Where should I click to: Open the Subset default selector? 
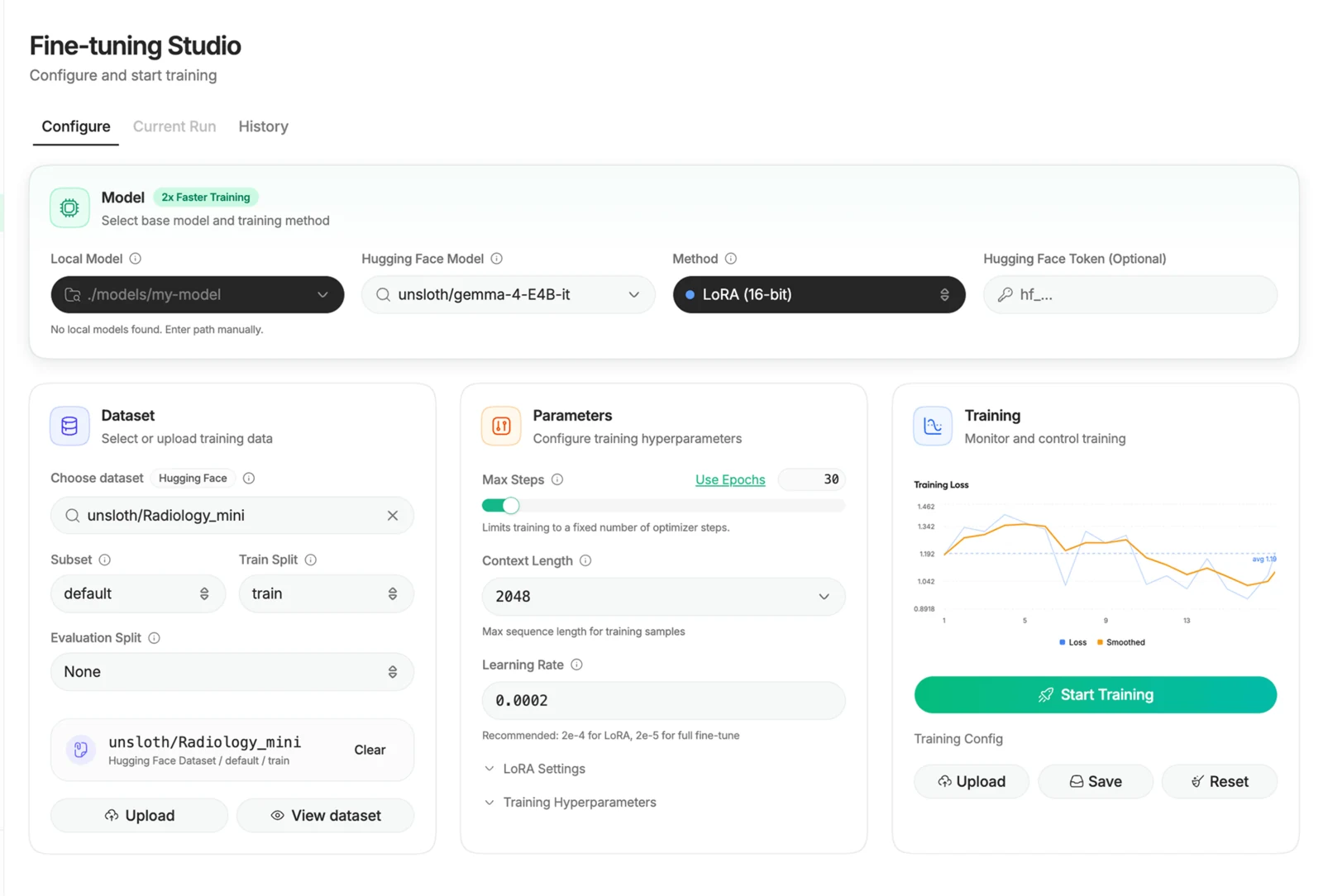point(138,593)
